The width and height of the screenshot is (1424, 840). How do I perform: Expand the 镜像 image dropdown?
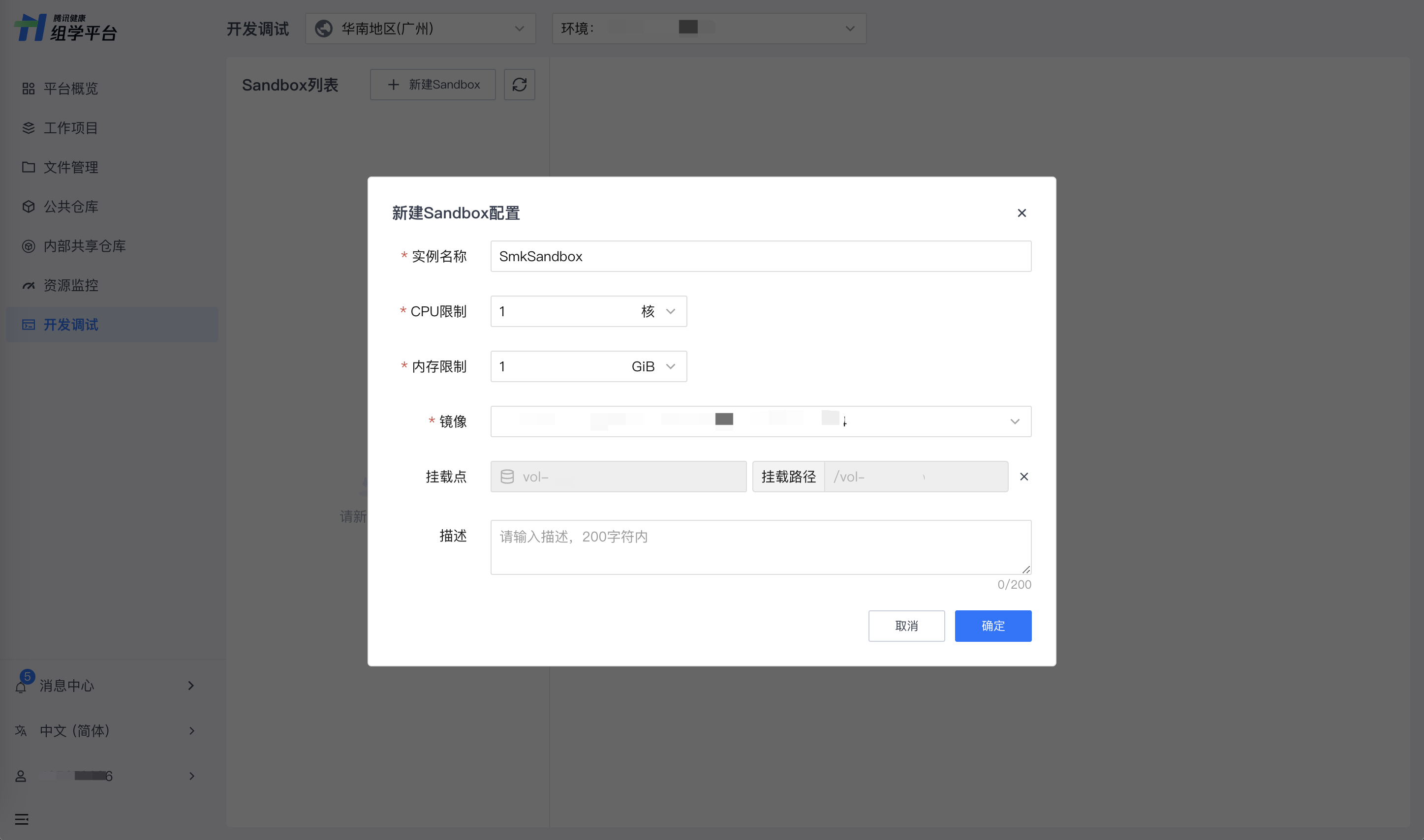point(1014,421)
